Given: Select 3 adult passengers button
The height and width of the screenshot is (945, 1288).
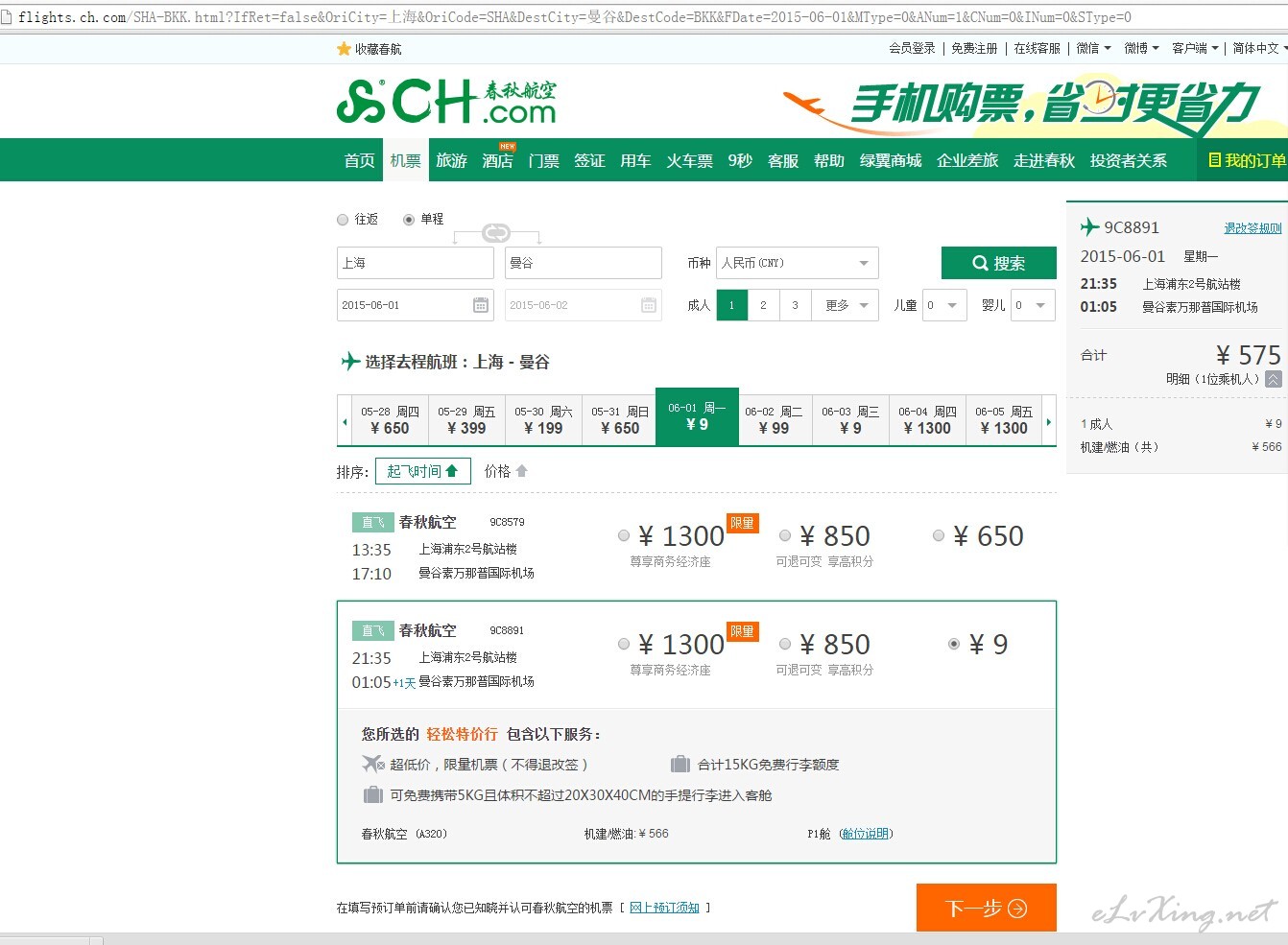Looking at the screenshot, I should [795, 305].
